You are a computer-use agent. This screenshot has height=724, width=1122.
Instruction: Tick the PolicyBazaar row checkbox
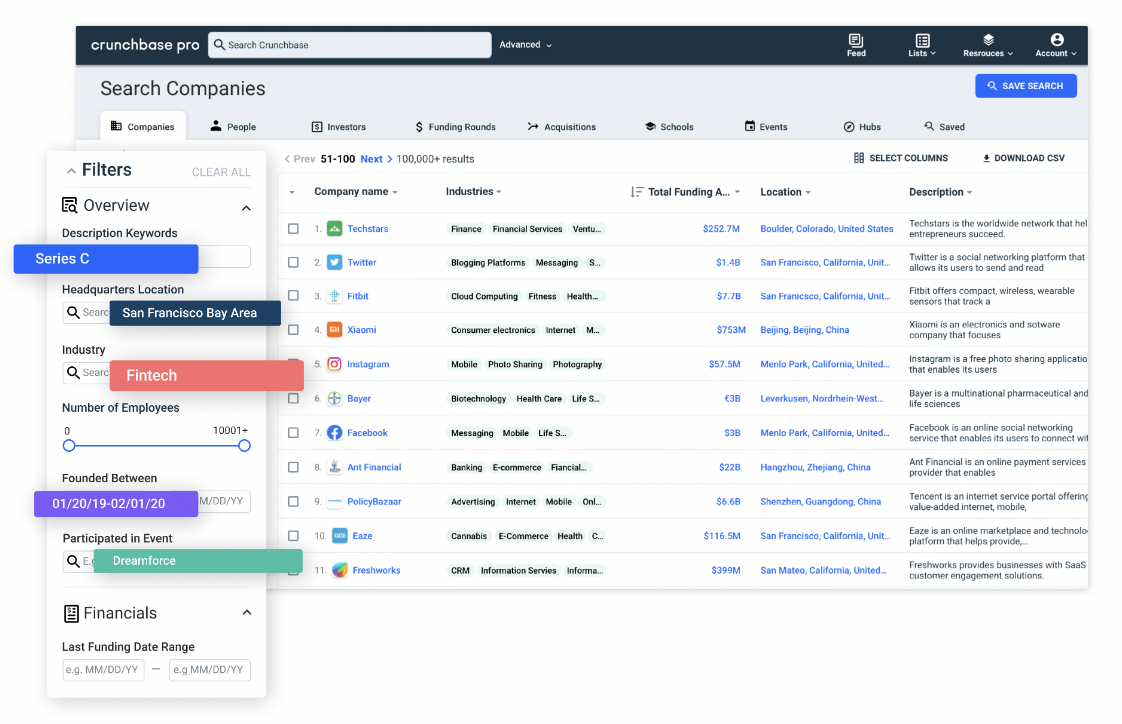pos(293,502)
